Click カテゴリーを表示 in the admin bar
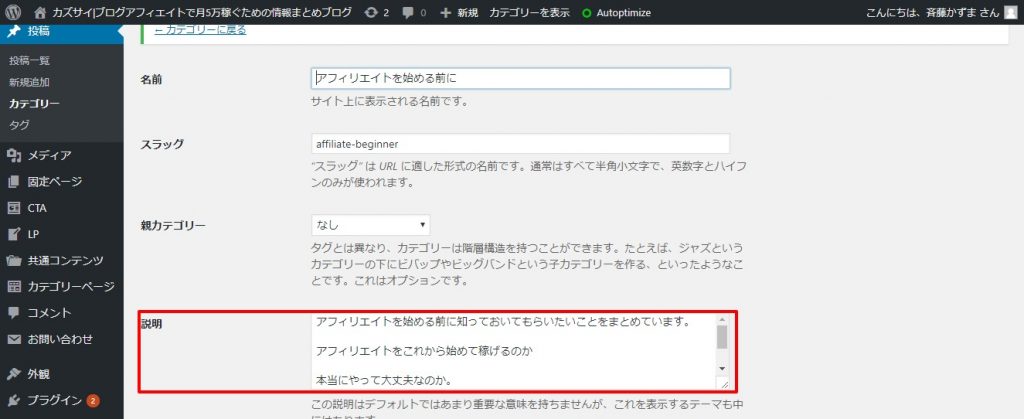 (x=529, y=12)
